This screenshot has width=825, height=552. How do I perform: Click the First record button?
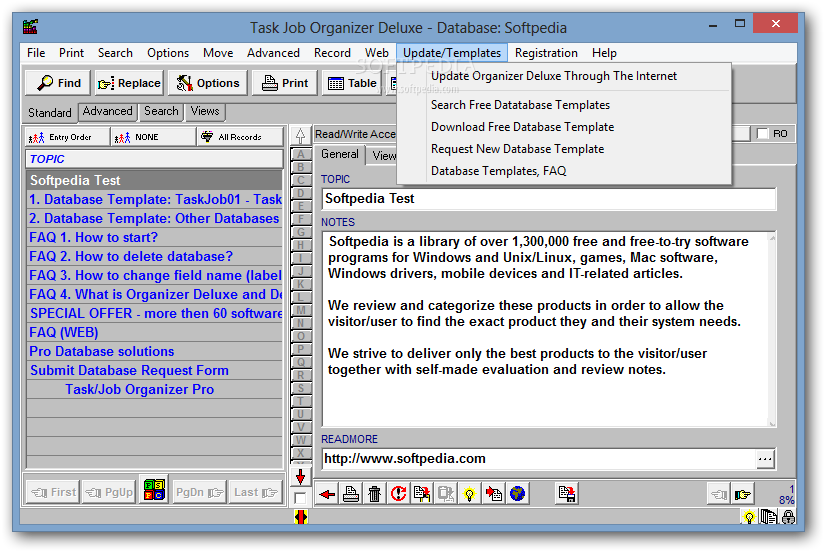(x=53, y=493)
